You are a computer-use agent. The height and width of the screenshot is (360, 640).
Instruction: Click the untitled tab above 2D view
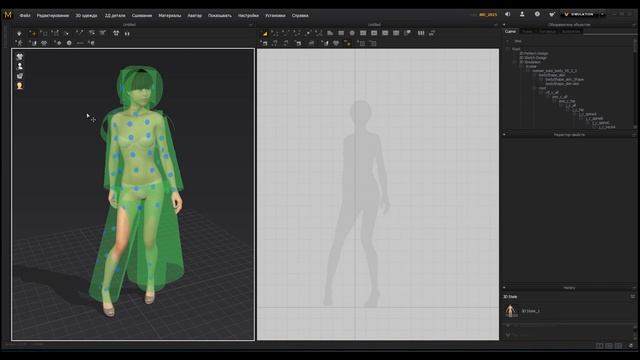point(374,25)
